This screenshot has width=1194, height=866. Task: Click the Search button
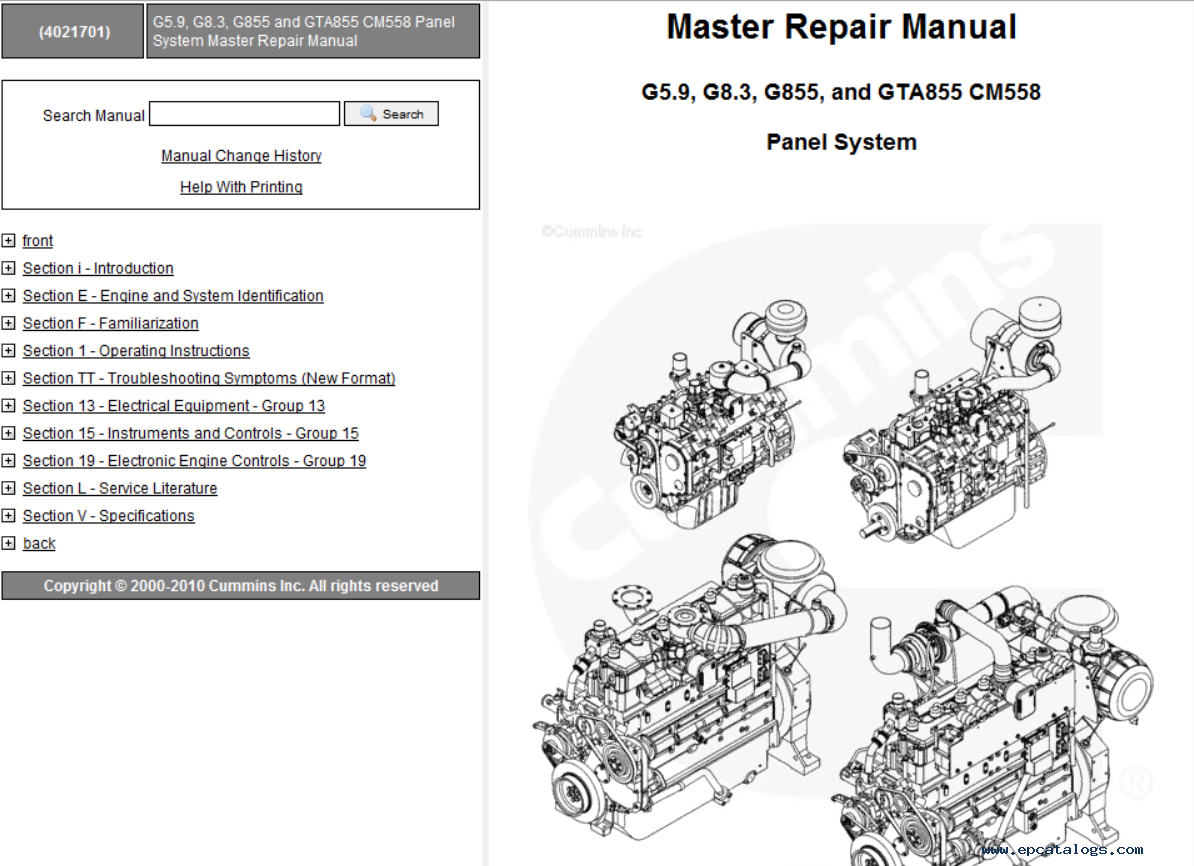click(x=391, y=113)
